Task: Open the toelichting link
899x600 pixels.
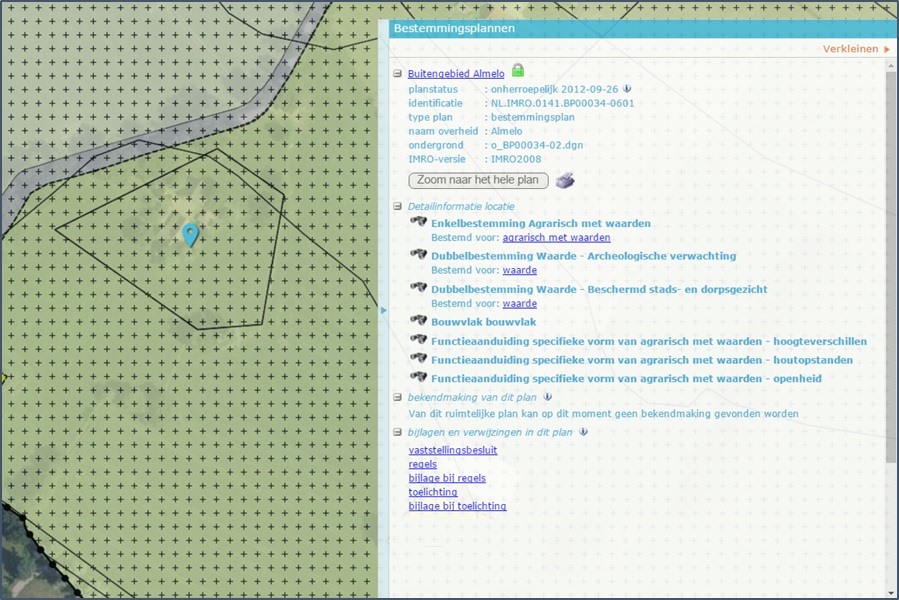Action: (x=433, y=492)
